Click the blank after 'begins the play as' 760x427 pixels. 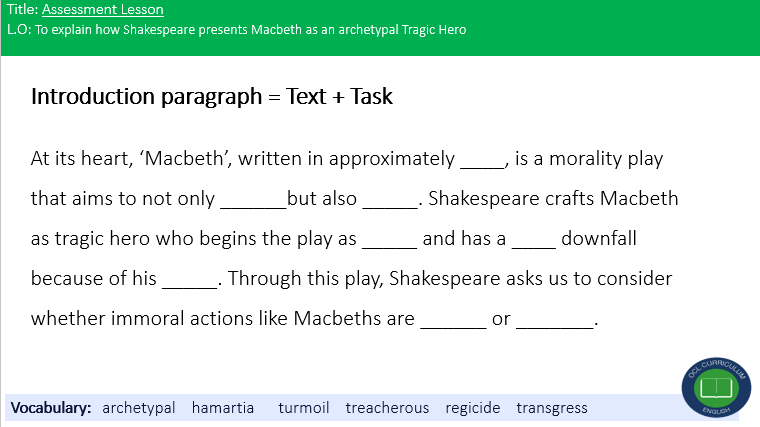tap(389, 240)
